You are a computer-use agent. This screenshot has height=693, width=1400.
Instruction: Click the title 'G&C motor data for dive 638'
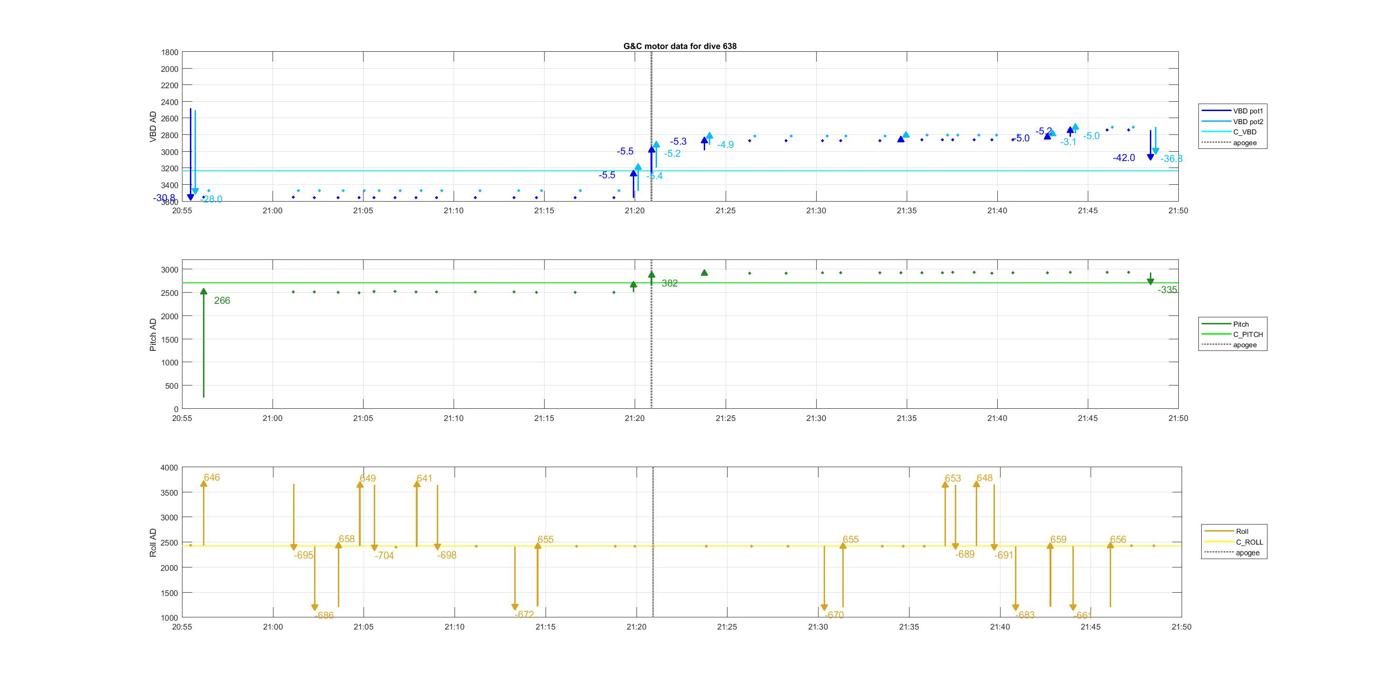click(680, 46)
